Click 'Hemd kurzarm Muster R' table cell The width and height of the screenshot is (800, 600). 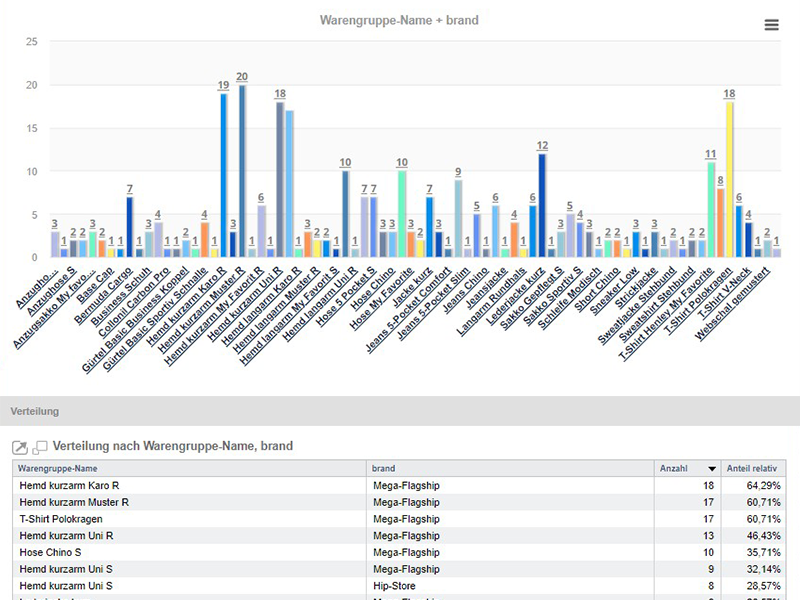(74, 503)
